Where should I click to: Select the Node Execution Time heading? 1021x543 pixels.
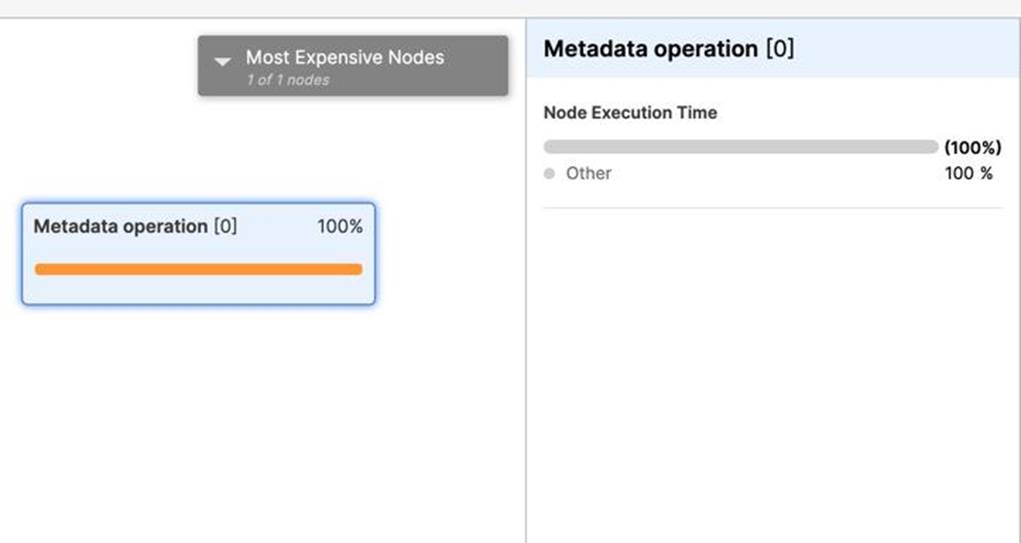pos(630,113)
